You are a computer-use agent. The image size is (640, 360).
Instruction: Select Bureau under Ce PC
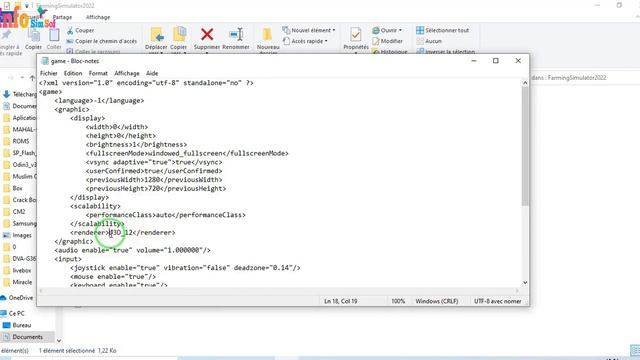coord(17,325)
